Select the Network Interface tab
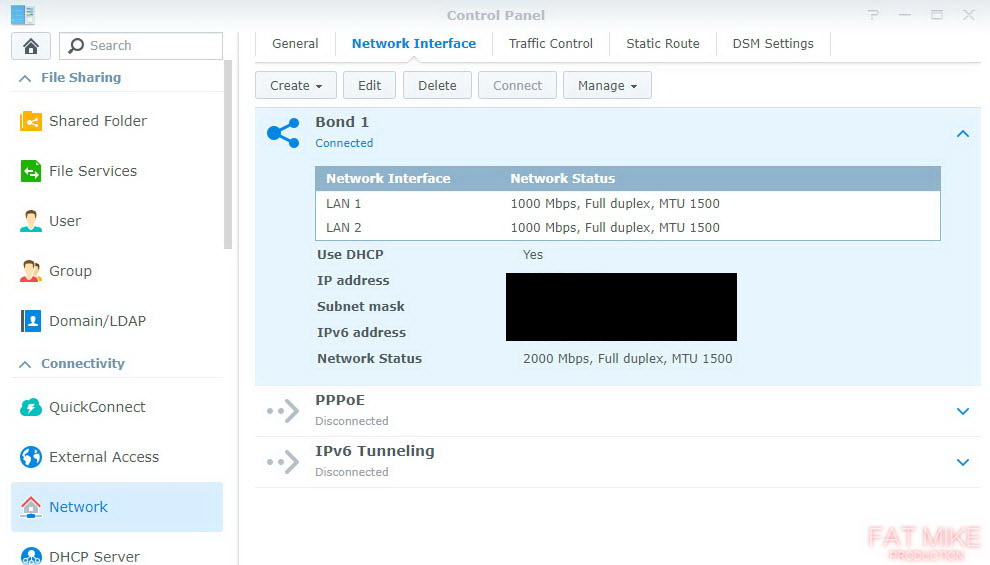This screenshot has height=565, width=990. click(414, 44)
